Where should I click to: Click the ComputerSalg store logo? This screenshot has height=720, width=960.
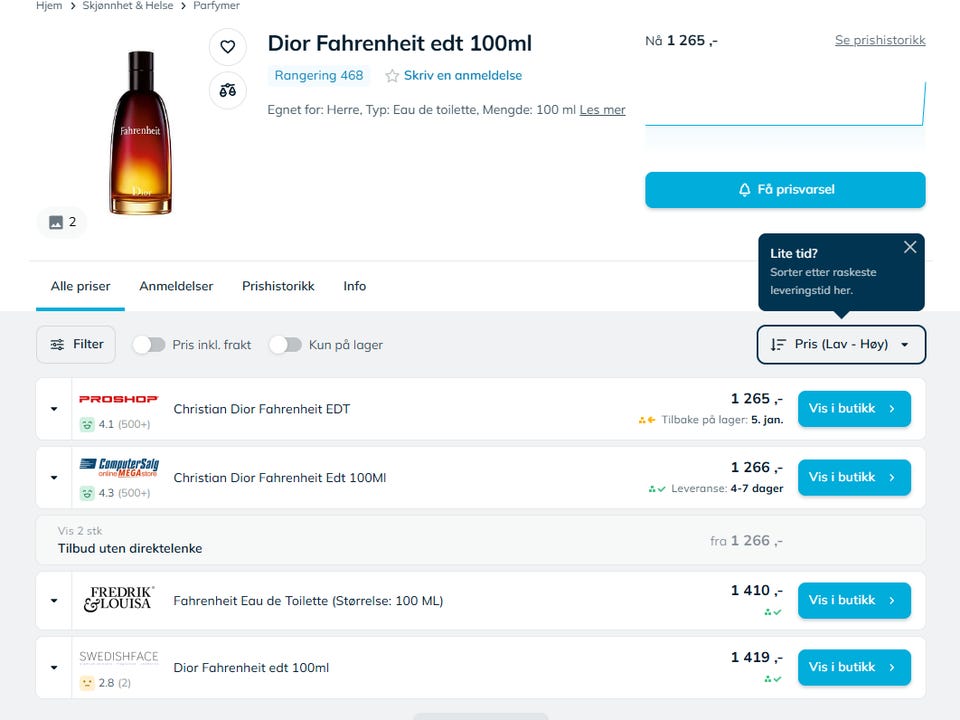point(119,467)
